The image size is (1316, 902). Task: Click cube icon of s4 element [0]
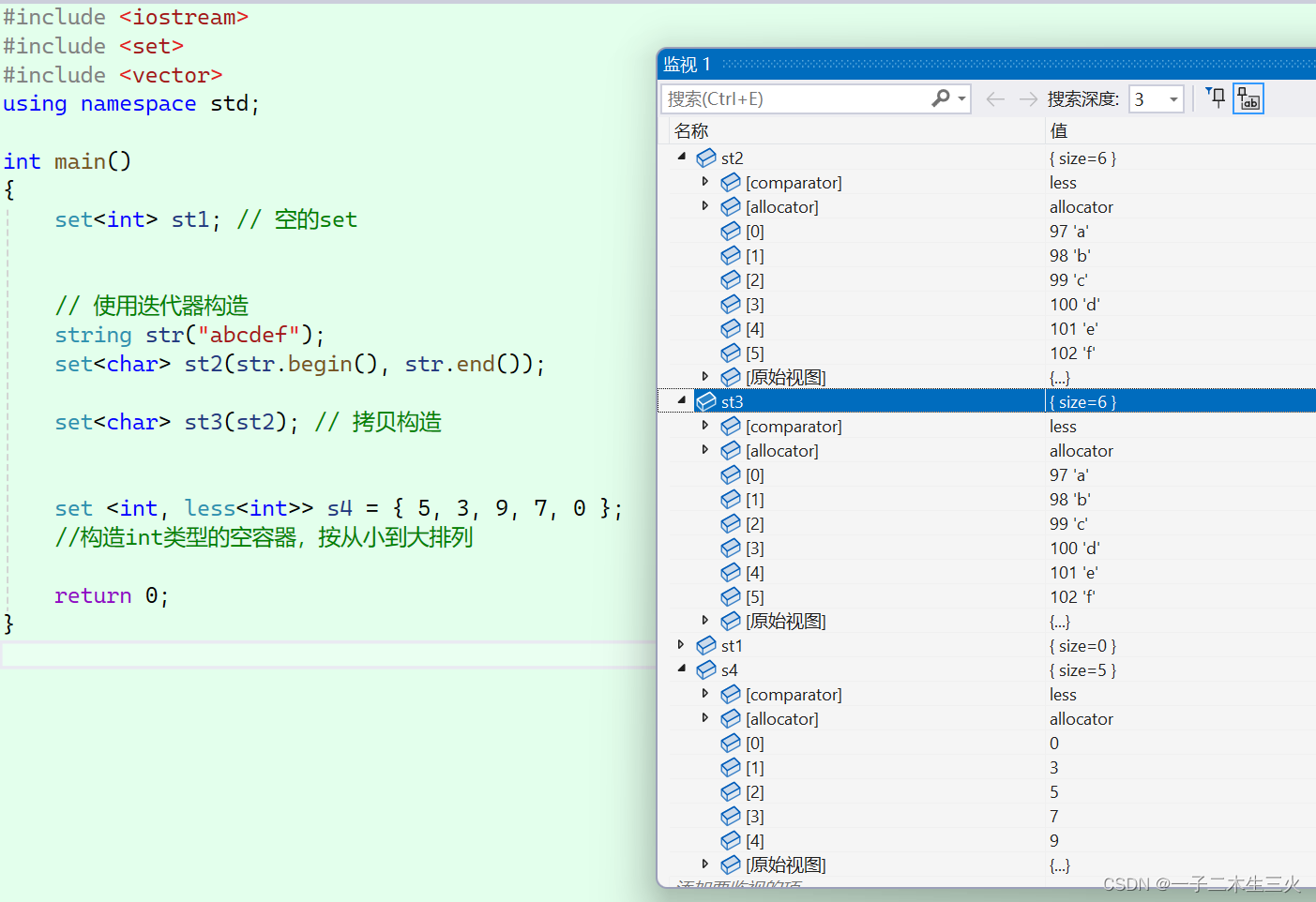pos(731,743)
